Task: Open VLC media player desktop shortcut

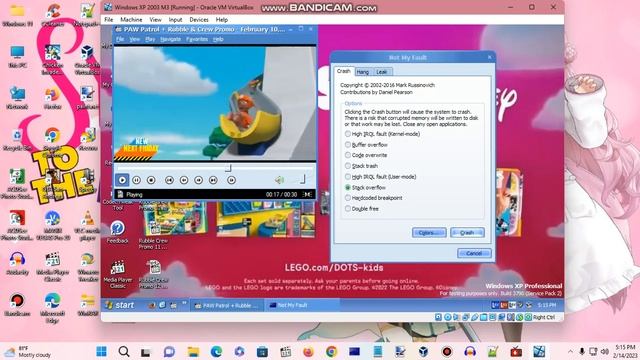Action: click(87, 225)
